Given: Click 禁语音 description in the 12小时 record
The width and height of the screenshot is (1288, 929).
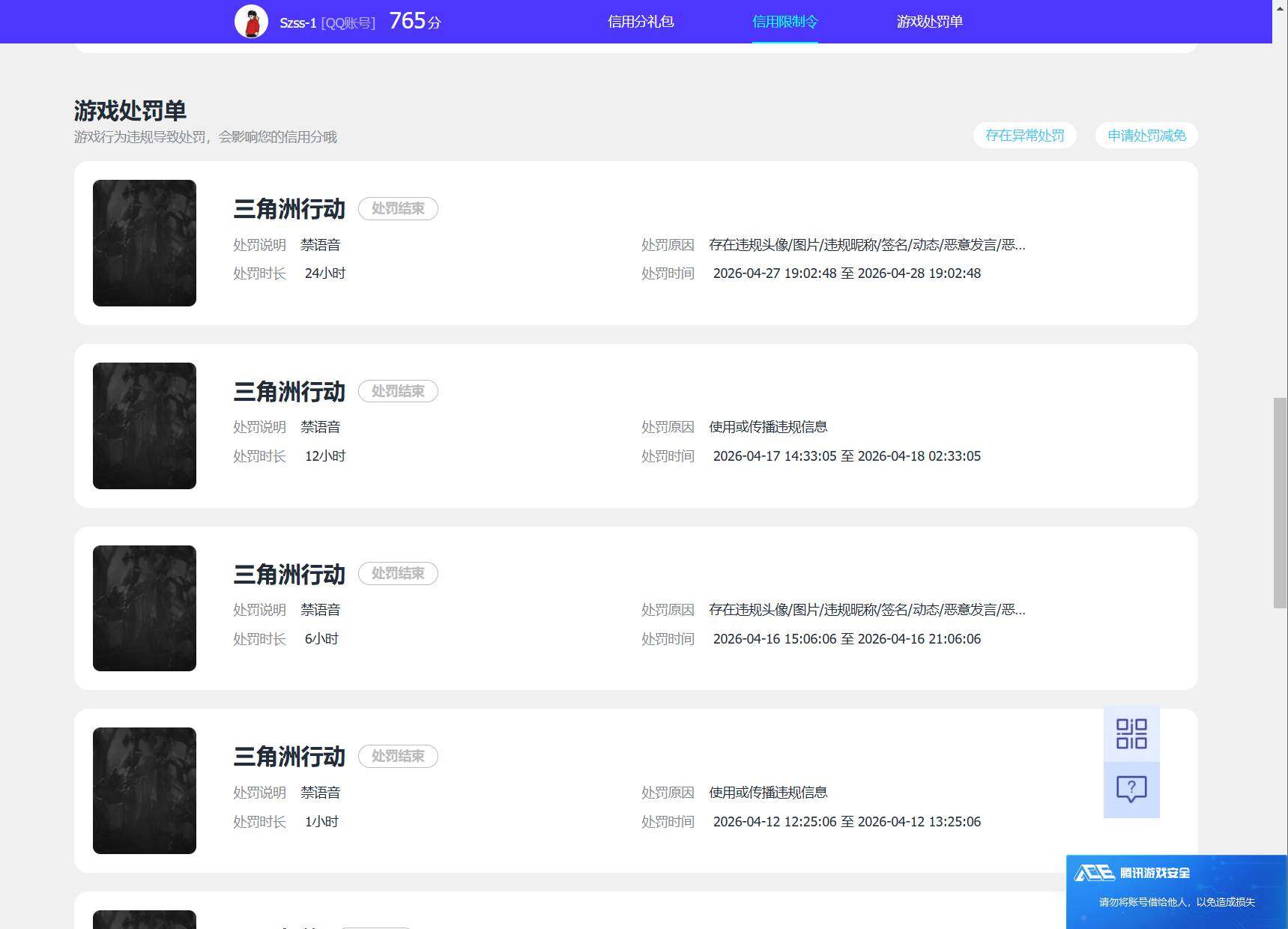Looking at the screenshot, I should [x=321, y=427].
